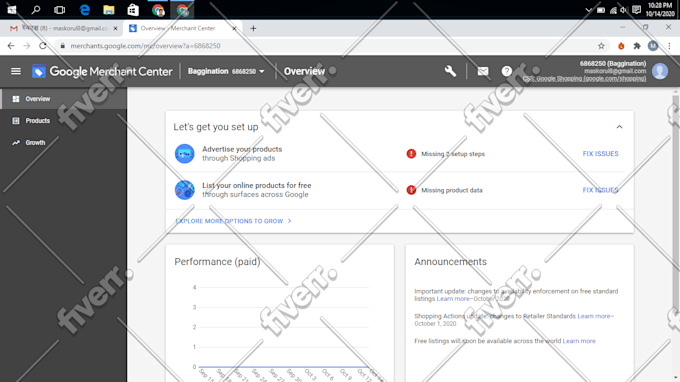Open File Explorer from taskbar
The height and width of the screenshot is (382, 680).
108,10
